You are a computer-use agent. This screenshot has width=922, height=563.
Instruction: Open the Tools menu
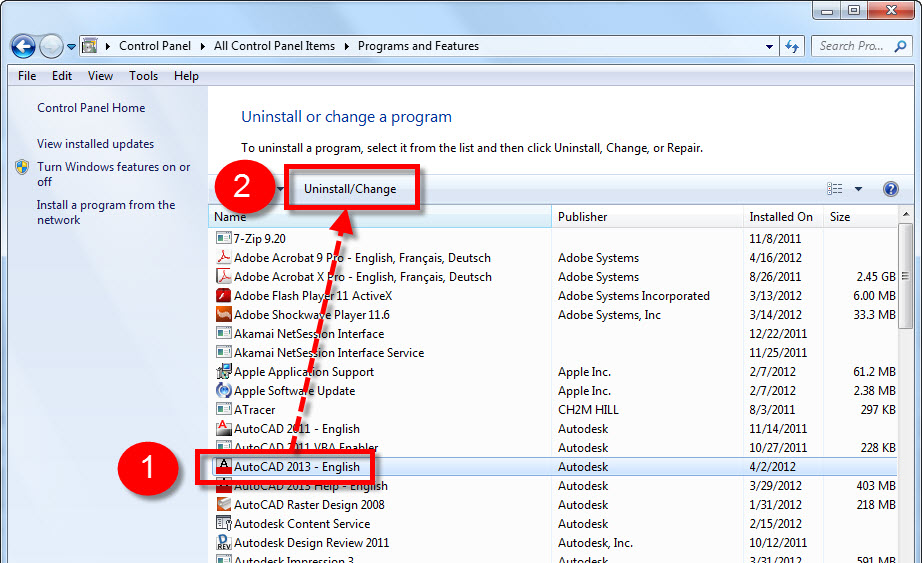point(143,76)
